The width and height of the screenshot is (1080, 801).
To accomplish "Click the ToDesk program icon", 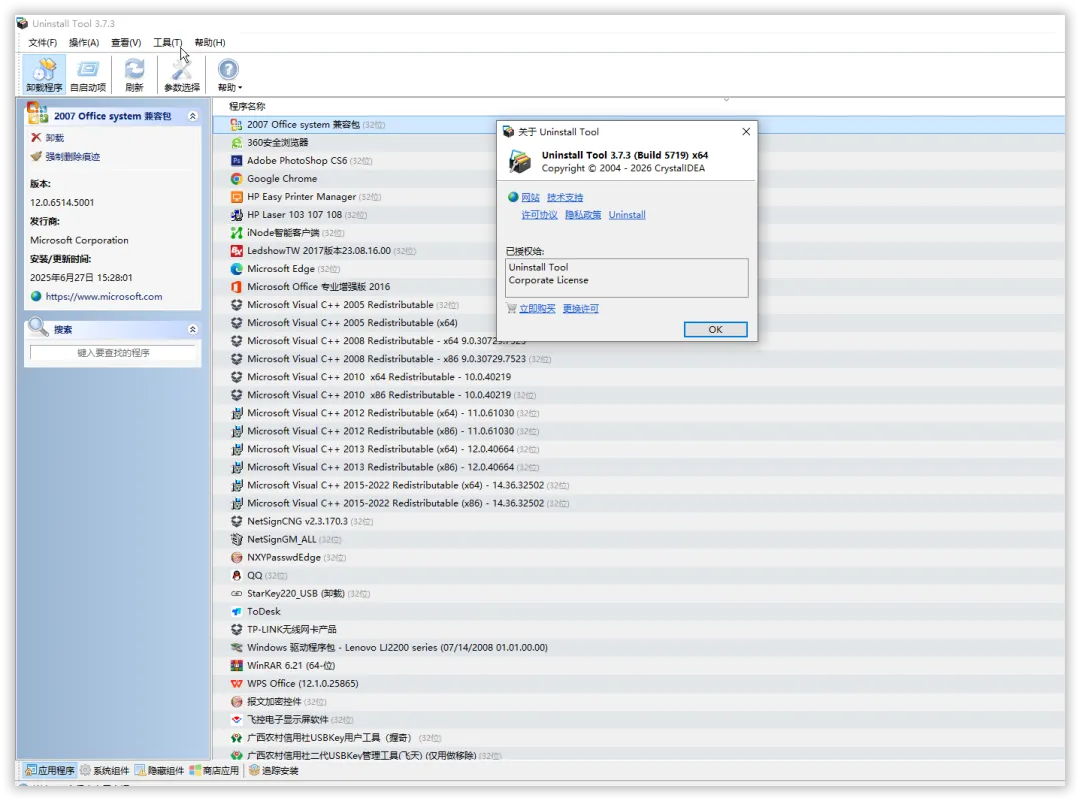I will (x=236, y=612).
